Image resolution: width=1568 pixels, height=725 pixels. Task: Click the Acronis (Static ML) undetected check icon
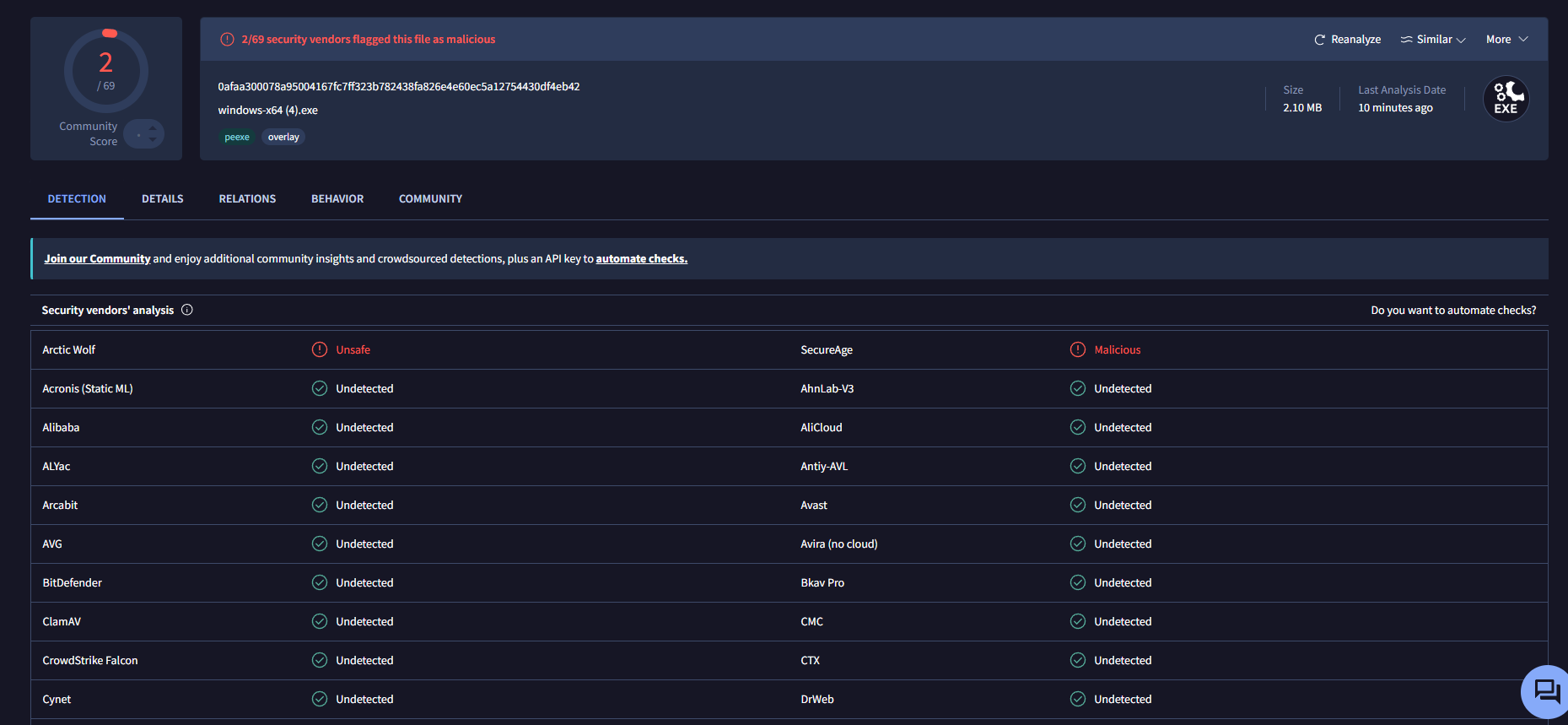coord(320,388)
